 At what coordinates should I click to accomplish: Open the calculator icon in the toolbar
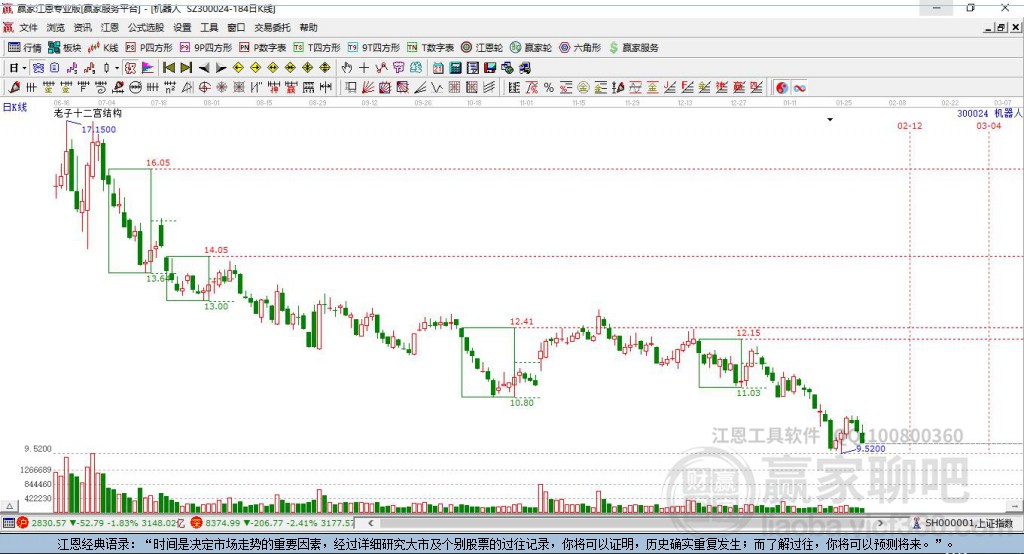[455, 68]
